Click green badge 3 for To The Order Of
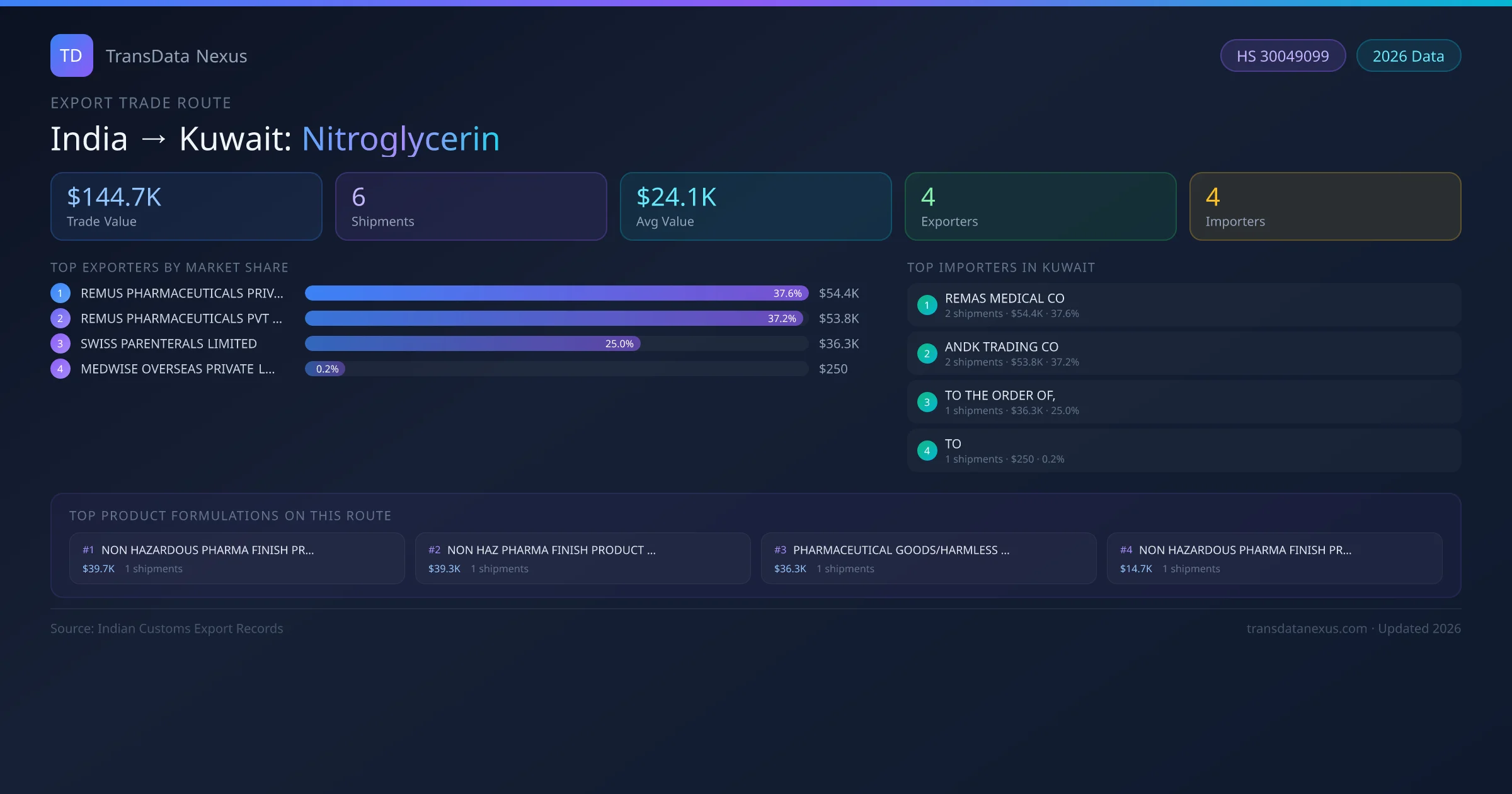The image size is (1512, 794). click(927, 402)
